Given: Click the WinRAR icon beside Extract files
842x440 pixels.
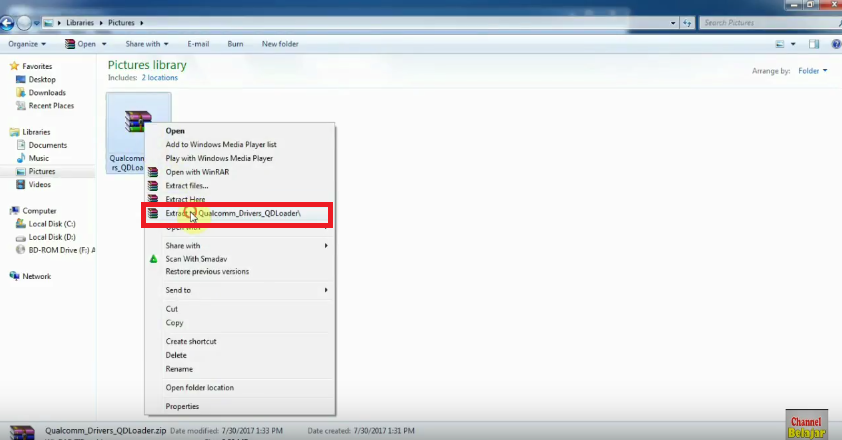Looking at the screenshot, I should click(x=153, y=185).
